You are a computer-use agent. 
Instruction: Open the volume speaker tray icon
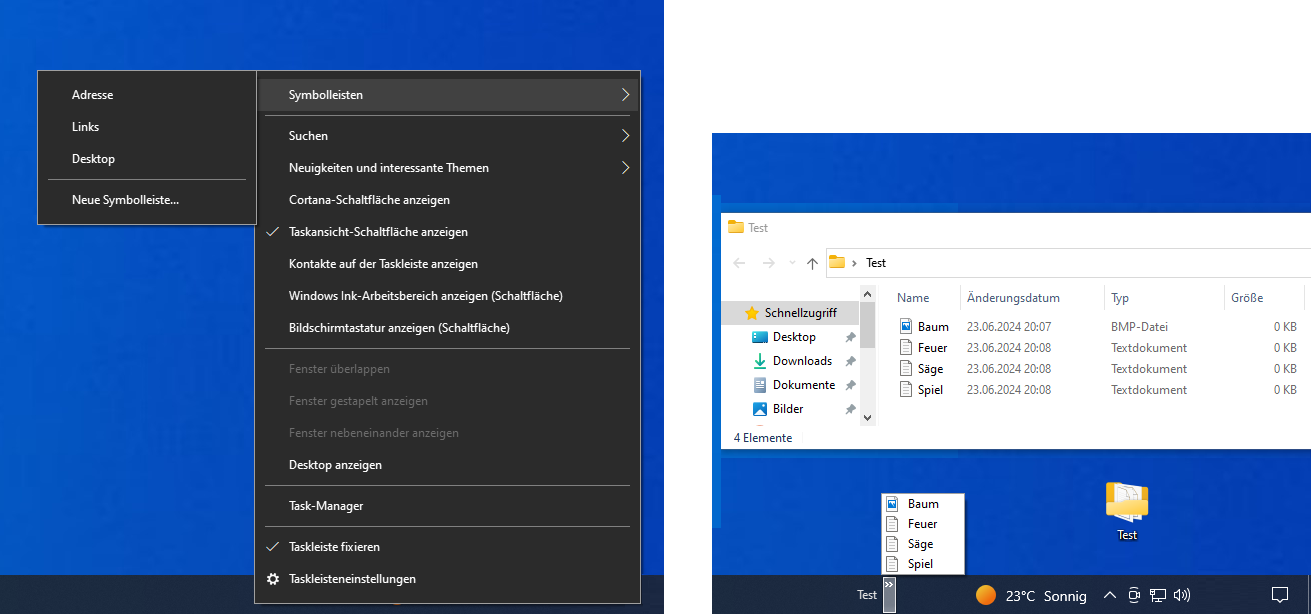point(1182,595)
